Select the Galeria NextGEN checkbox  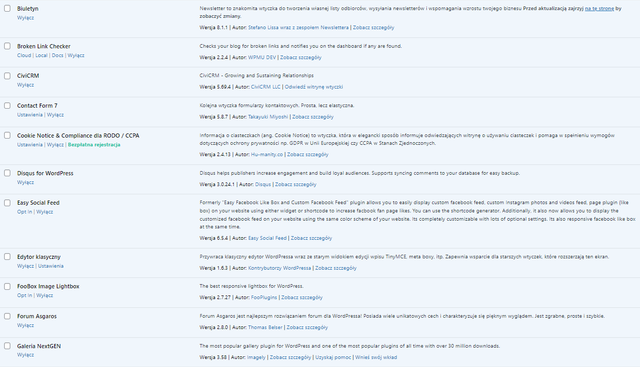pyautogui.click(x=7, y=346)
